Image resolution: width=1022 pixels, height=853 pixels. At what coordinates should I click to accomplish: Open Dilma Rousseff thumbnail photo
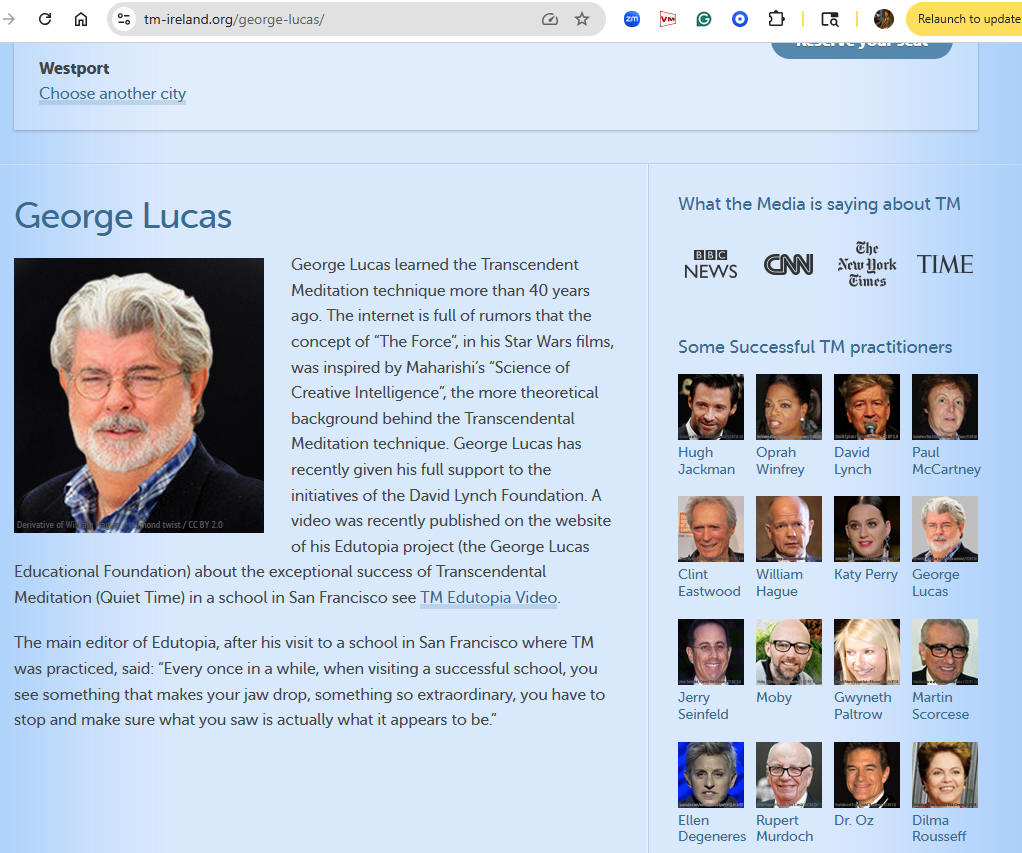point(945,775)
